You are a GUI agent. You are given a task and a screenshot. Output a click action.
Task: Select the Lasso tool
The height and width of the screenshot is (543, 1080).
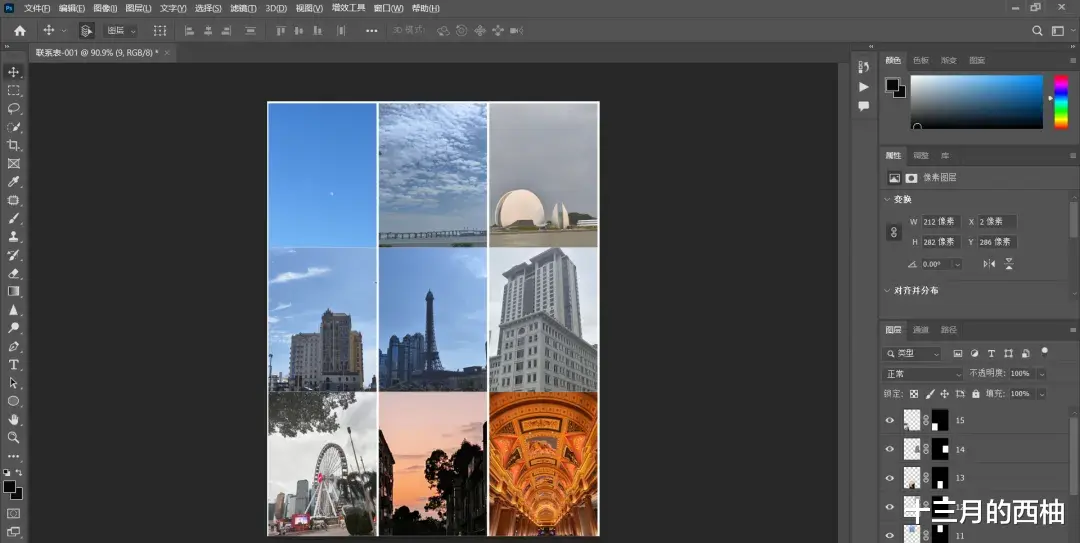point(13,109)
